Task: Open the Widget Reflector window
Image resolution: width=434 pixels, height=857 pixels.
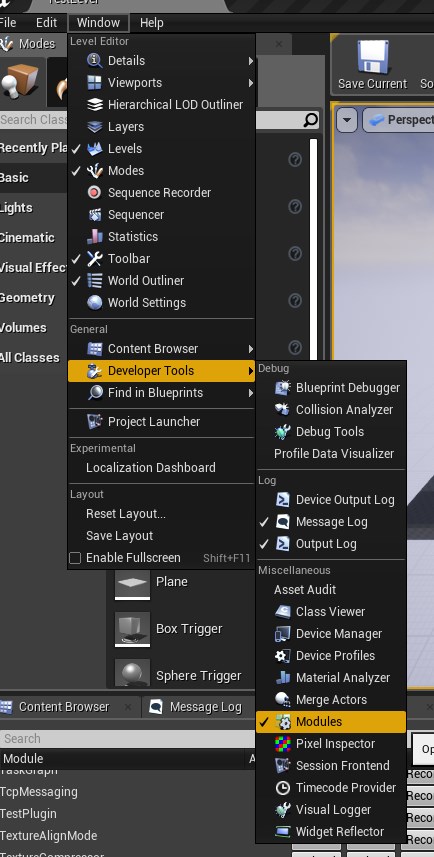Action: tap(331, 831)
